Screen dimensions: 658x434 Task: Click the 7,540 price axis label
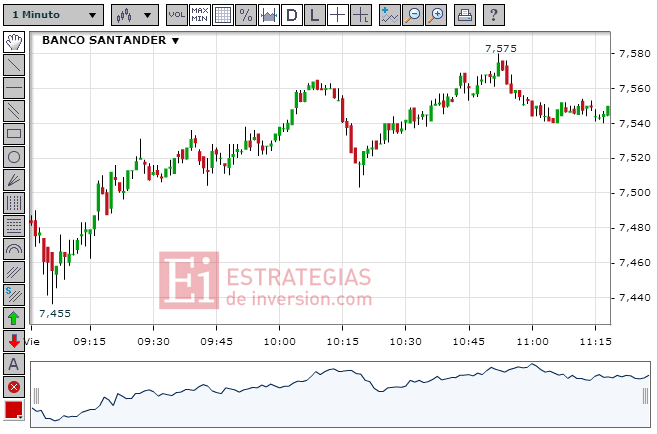[x=635, y=123]
